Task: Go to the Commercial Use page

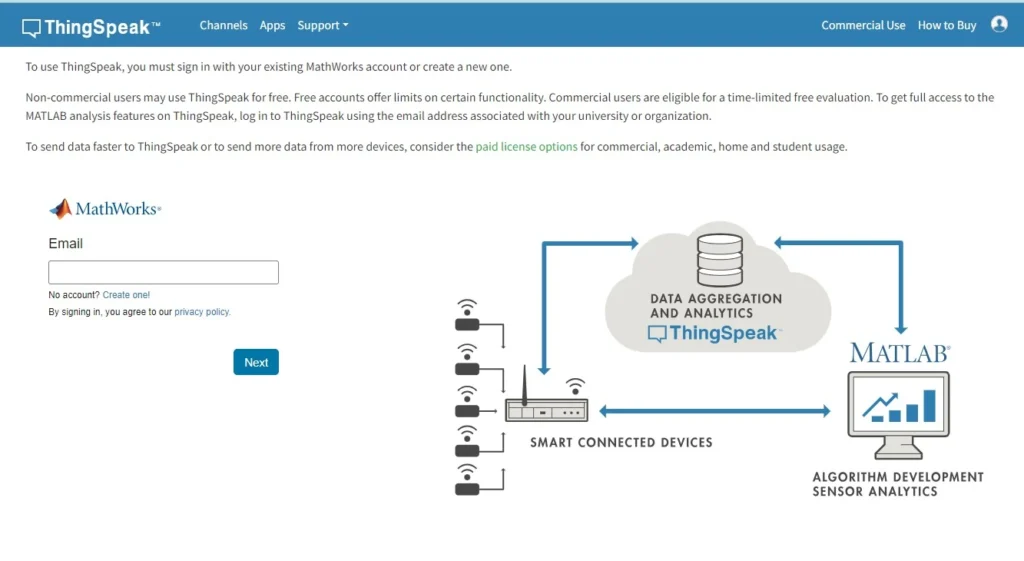Action: pos(863,25)
